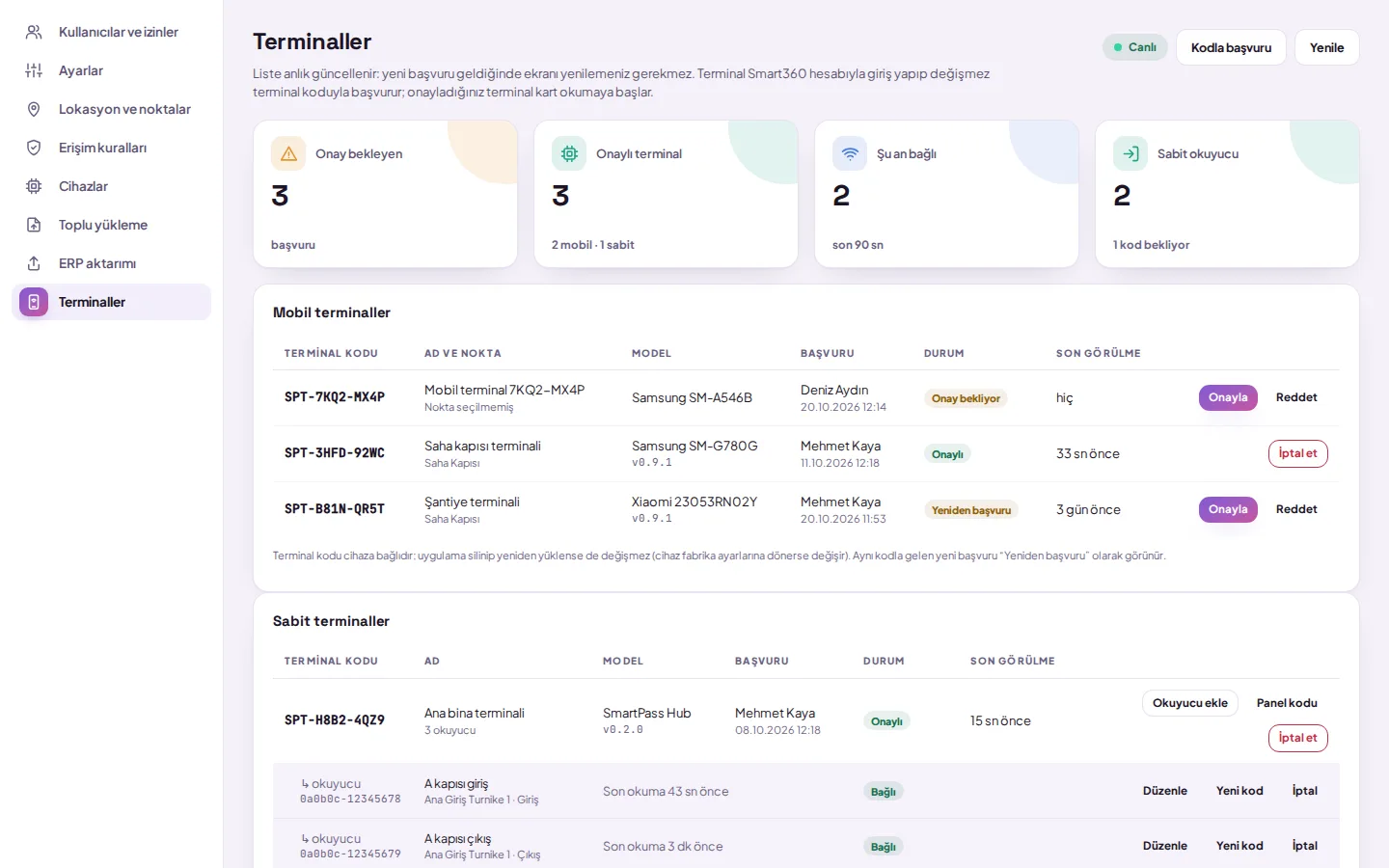
Task: Click the Cihazlar chip icon
Action: click(x=34, y=186)
